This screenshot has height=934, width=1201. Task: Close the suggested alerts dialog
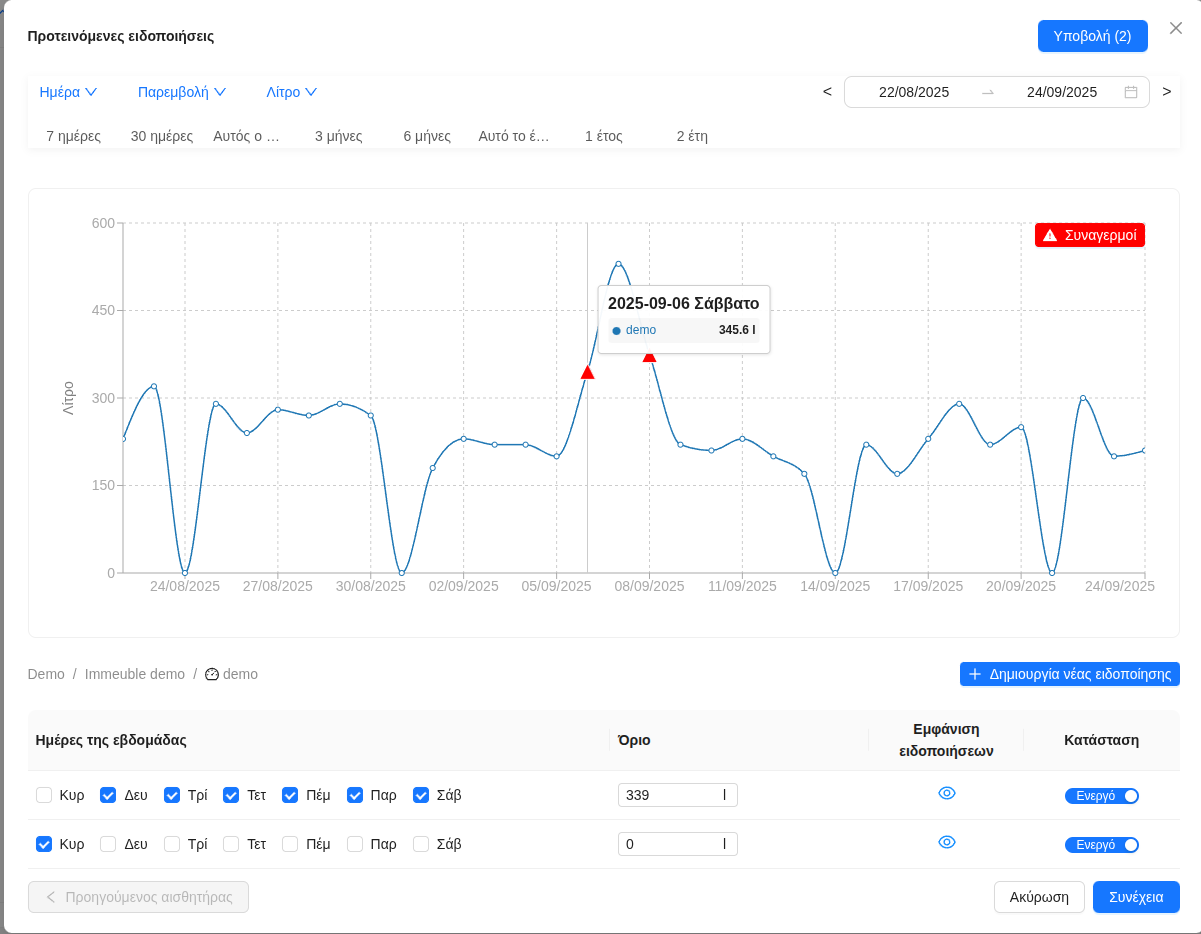tap(1176, 28)
